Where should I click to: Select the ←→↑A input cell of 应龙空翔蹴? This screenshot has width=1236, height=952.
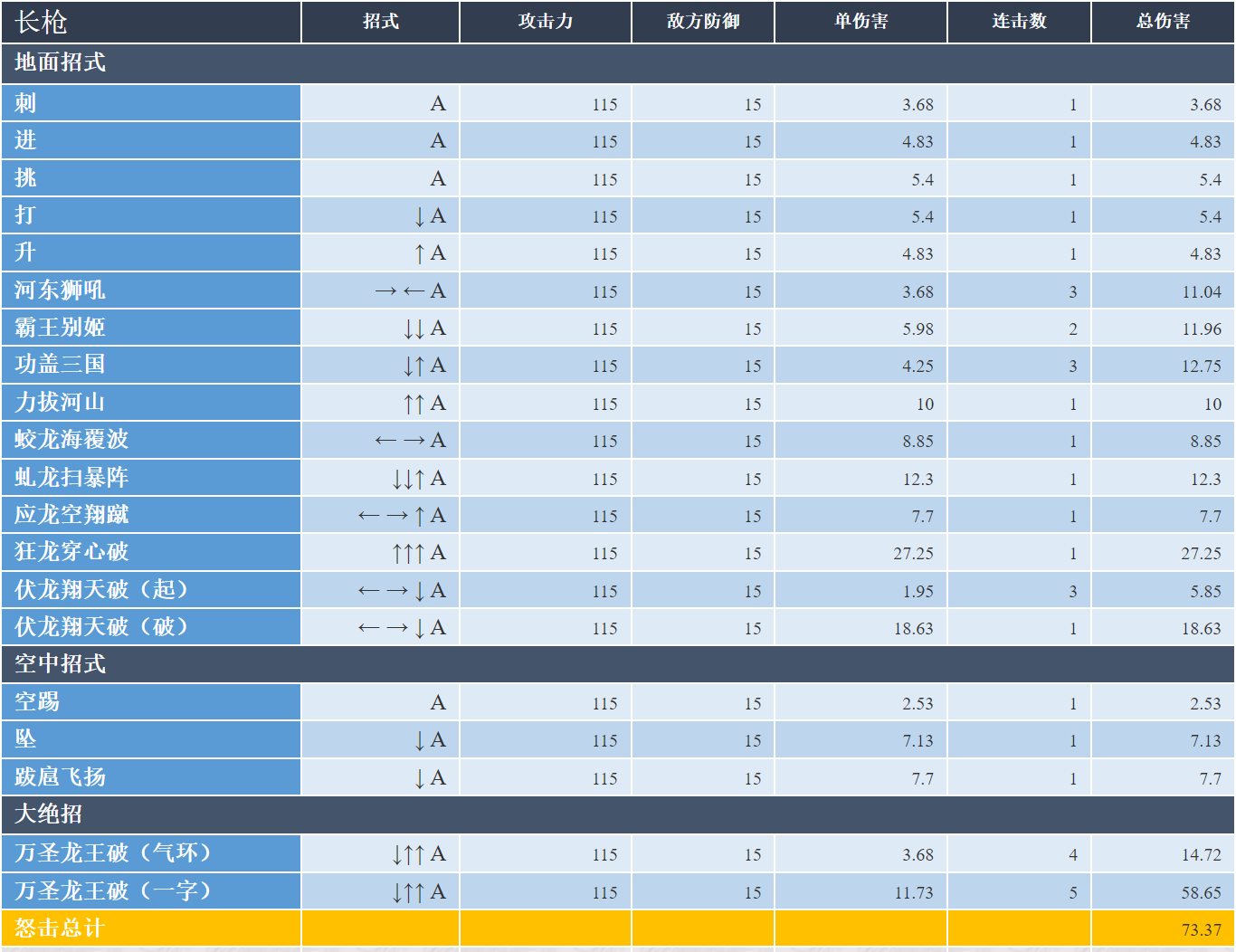(380, 515)
